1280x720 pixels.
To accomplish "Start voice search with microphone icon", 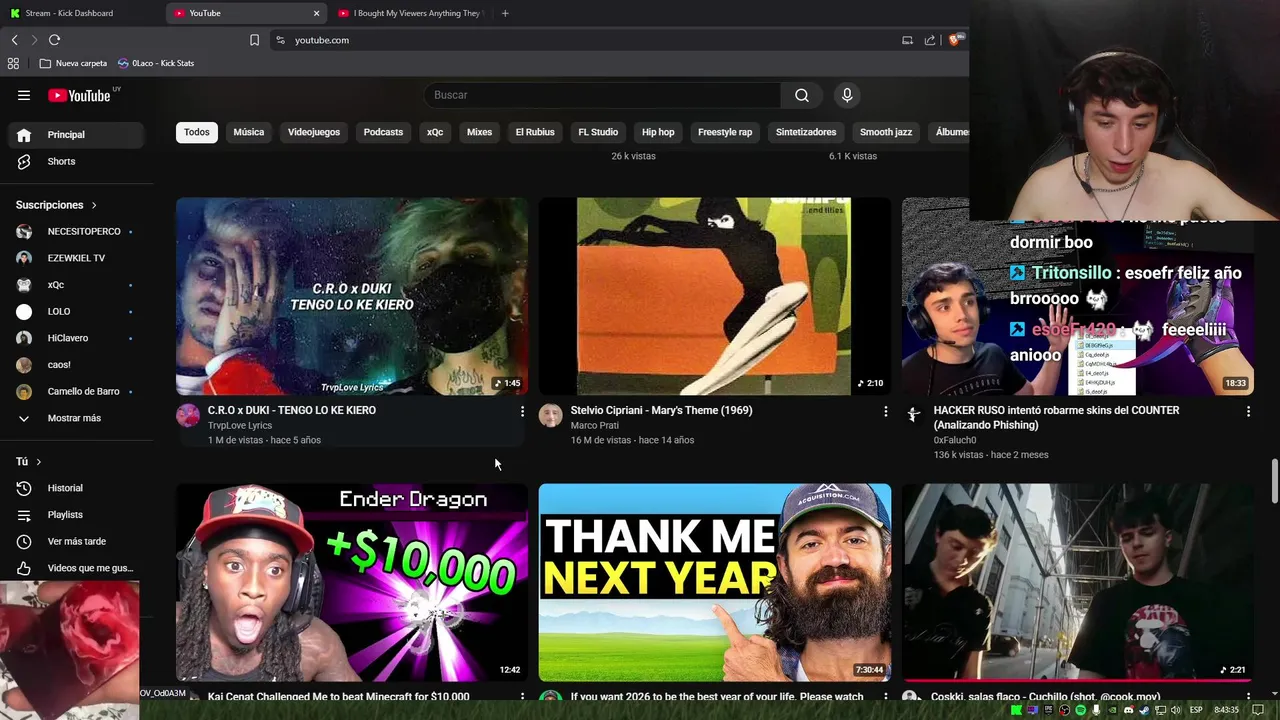I will click(x=847, y=95).
